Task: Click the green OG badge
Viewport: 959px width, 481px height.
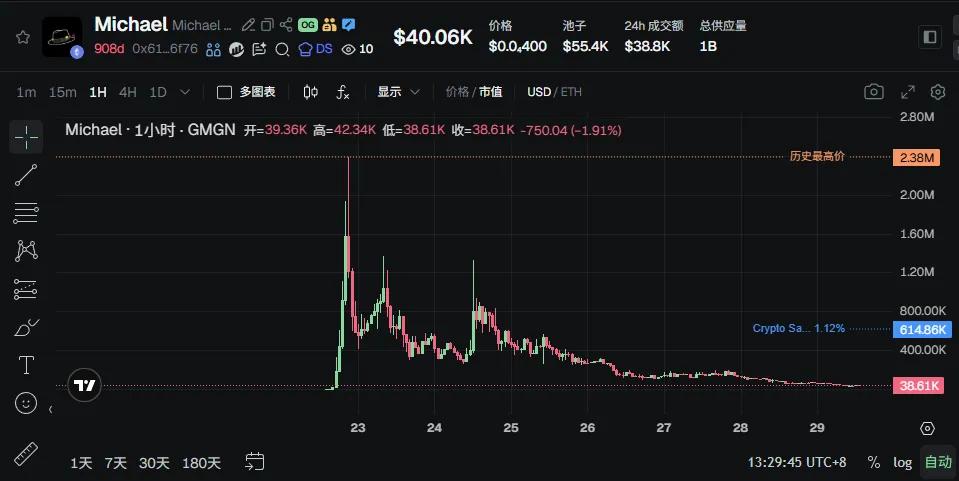Action: point(308,25)
